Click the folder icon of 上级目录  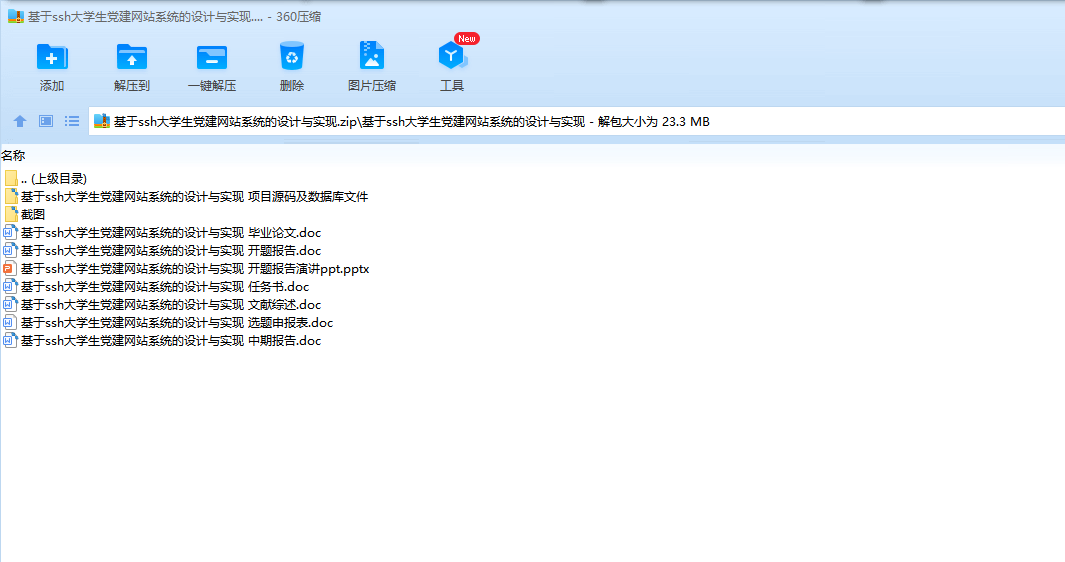click(11, 179)
